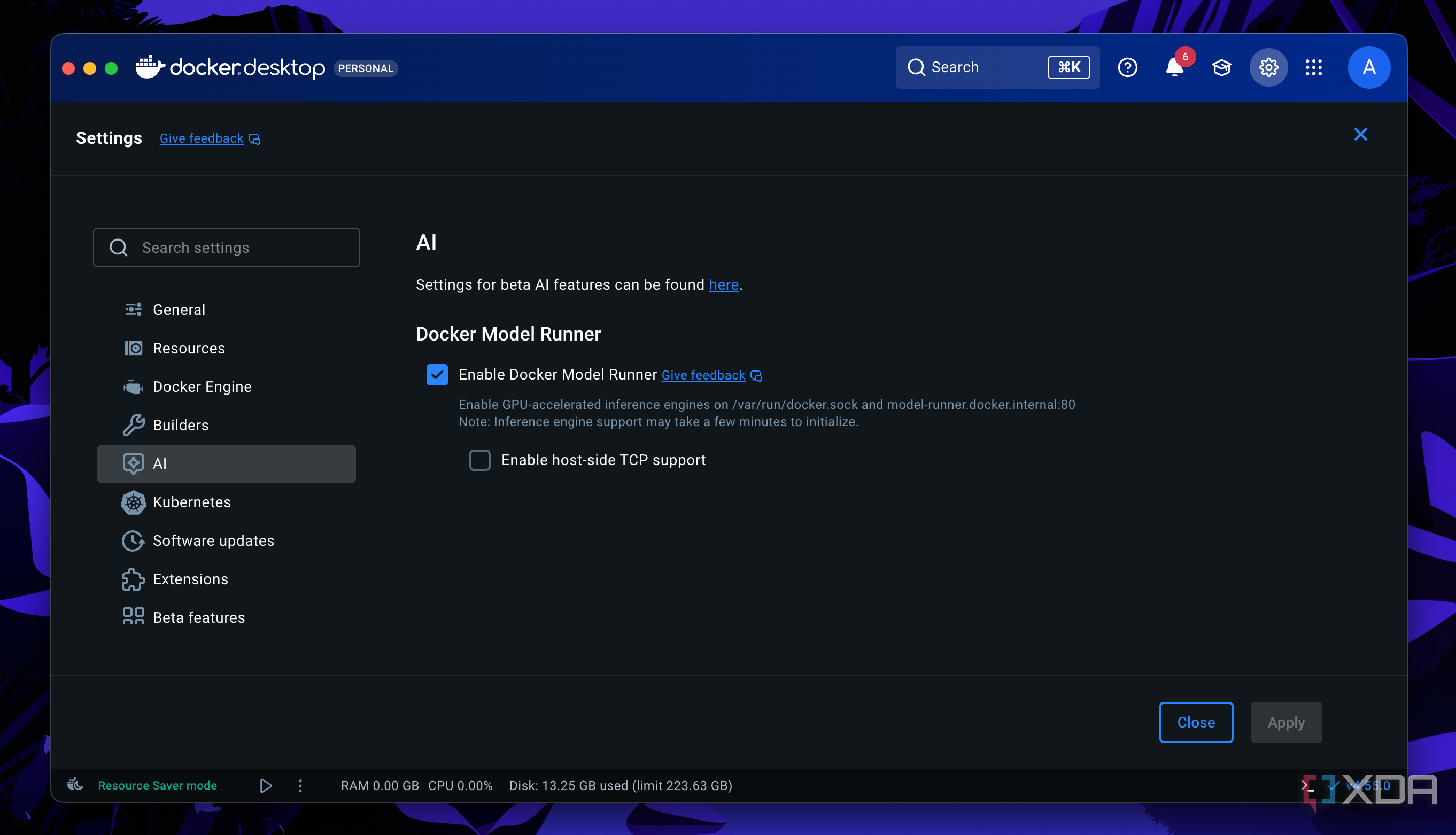The height and width of the screenshot is (835, 1456).
Task: Click feedback icon beside Settings title
Action: pyautogui.click(x=254, y=140)
